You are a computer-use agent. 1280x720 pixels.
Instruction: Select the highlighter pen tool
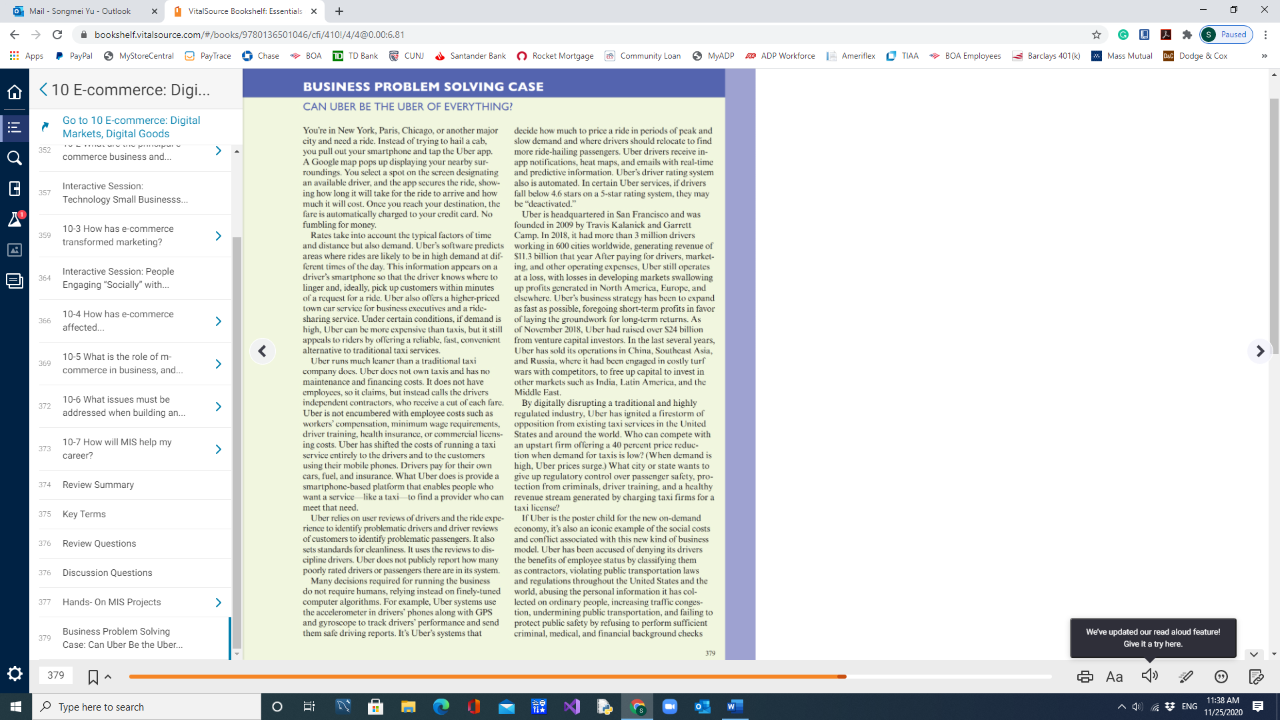coord(1186,677)
